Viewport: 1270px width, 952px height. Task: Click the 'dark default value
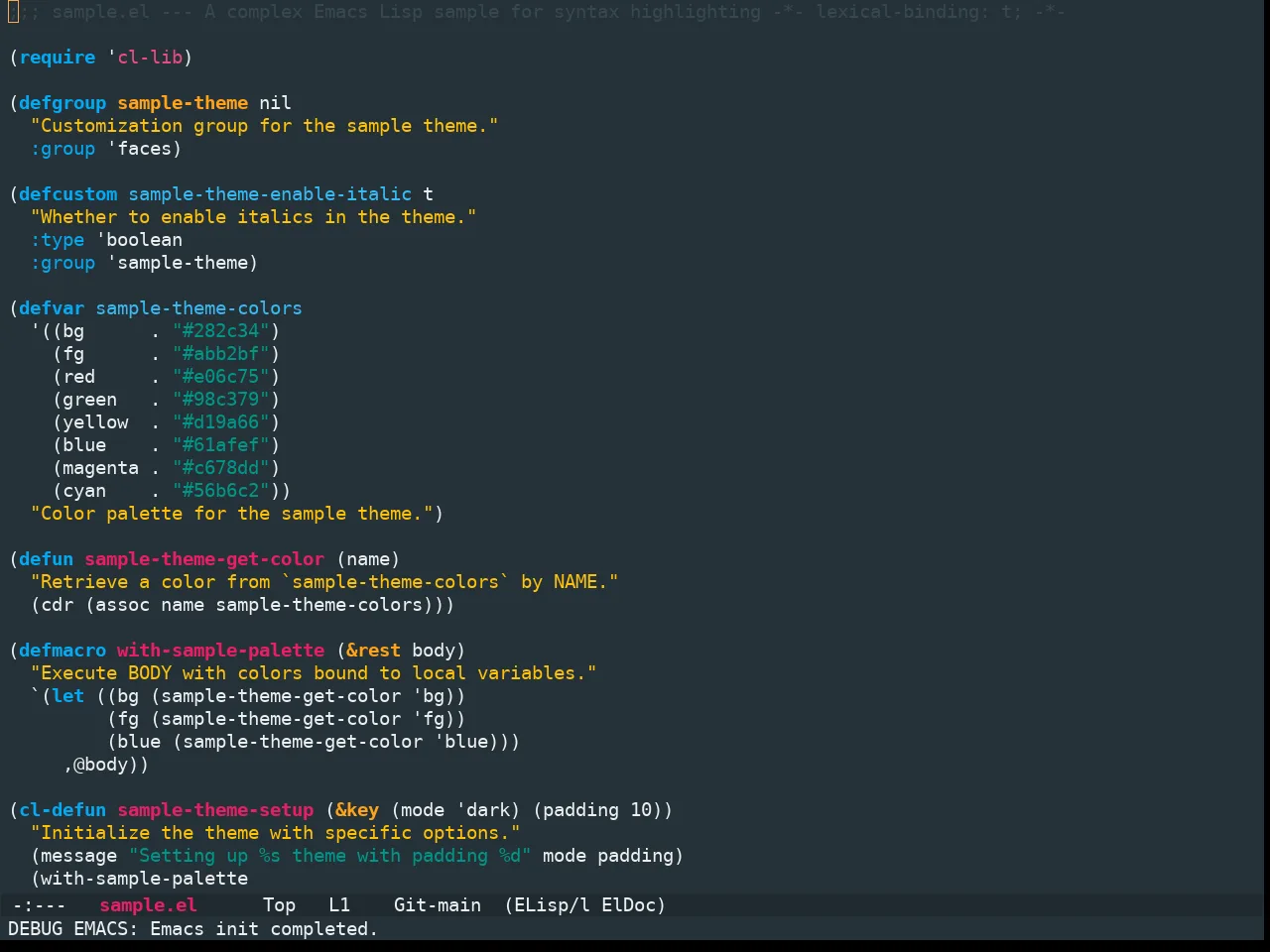coord(483,810)
